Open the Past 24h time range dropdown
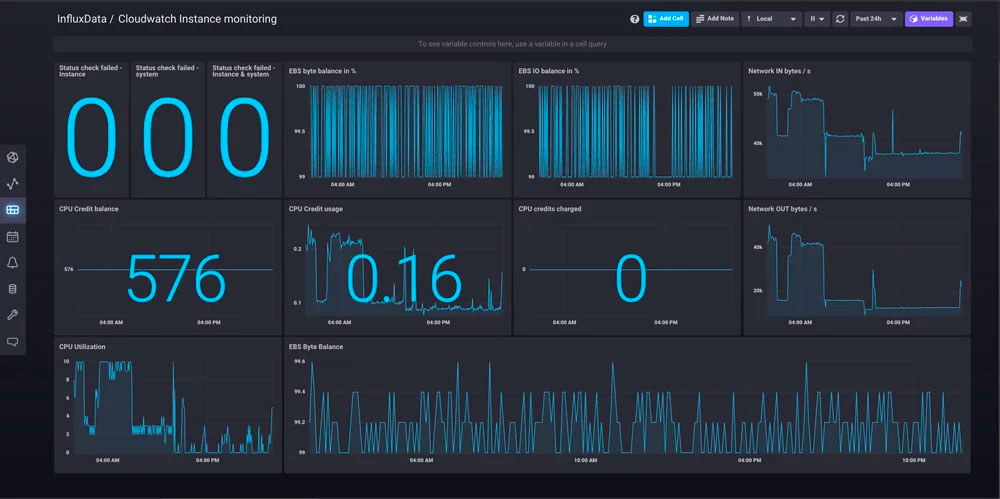Image resolution: width=1000 pixels, height=499 pixels. (876, 19)
